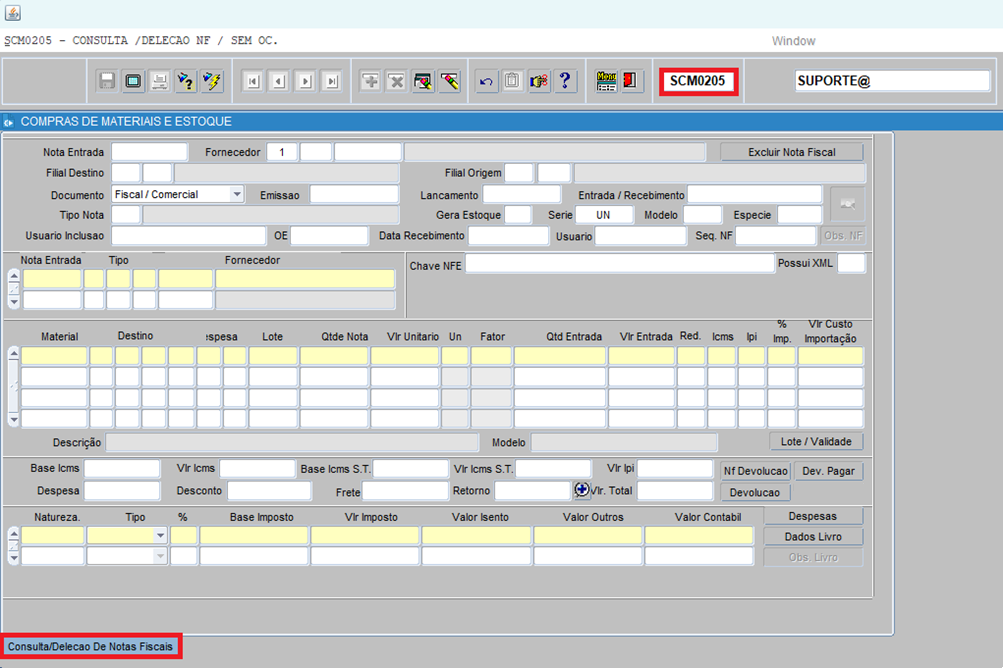Screen dimensions: 1003x668
Task: Click the Base Icms value field
Action: point(122,469)
